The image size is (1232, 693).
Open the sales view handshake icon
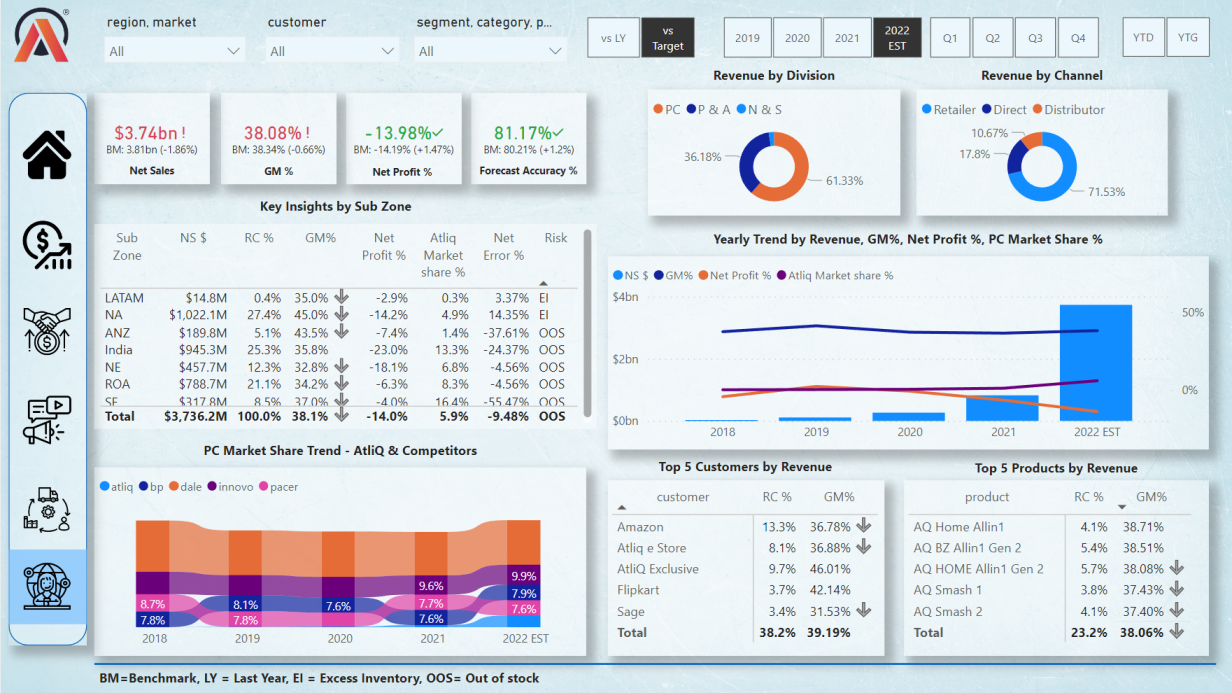[x=47, y=330]
